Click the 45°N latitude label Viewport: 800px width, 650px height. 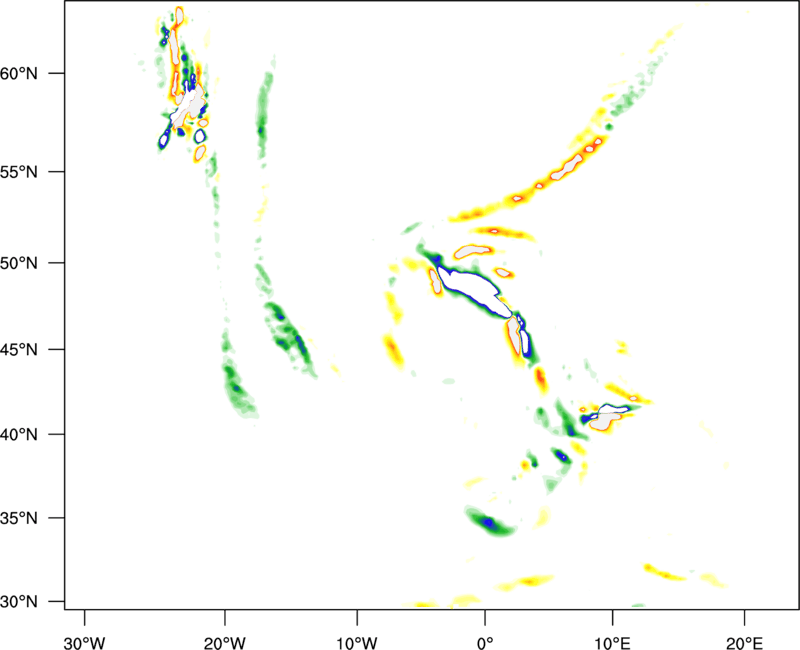(19, 350)
